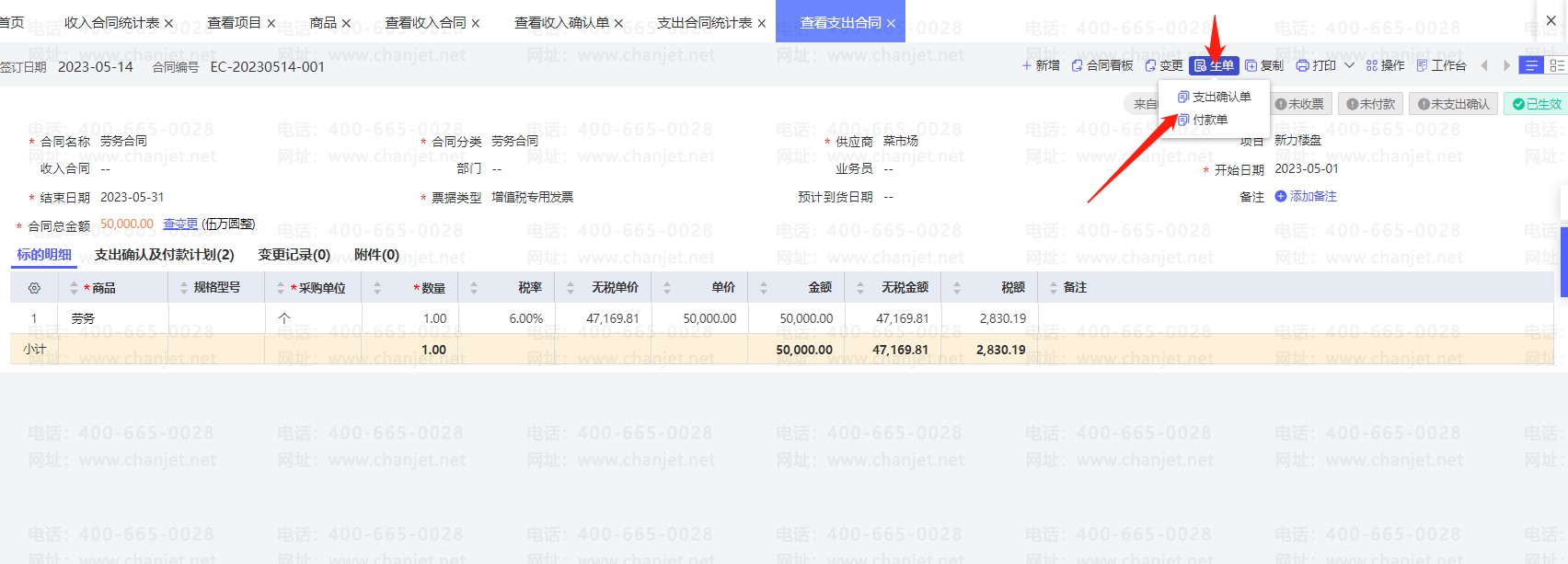Click the start date 2023-05-01
Viewport: 1568px width, 564px height.
click(x=1307, y=168)
